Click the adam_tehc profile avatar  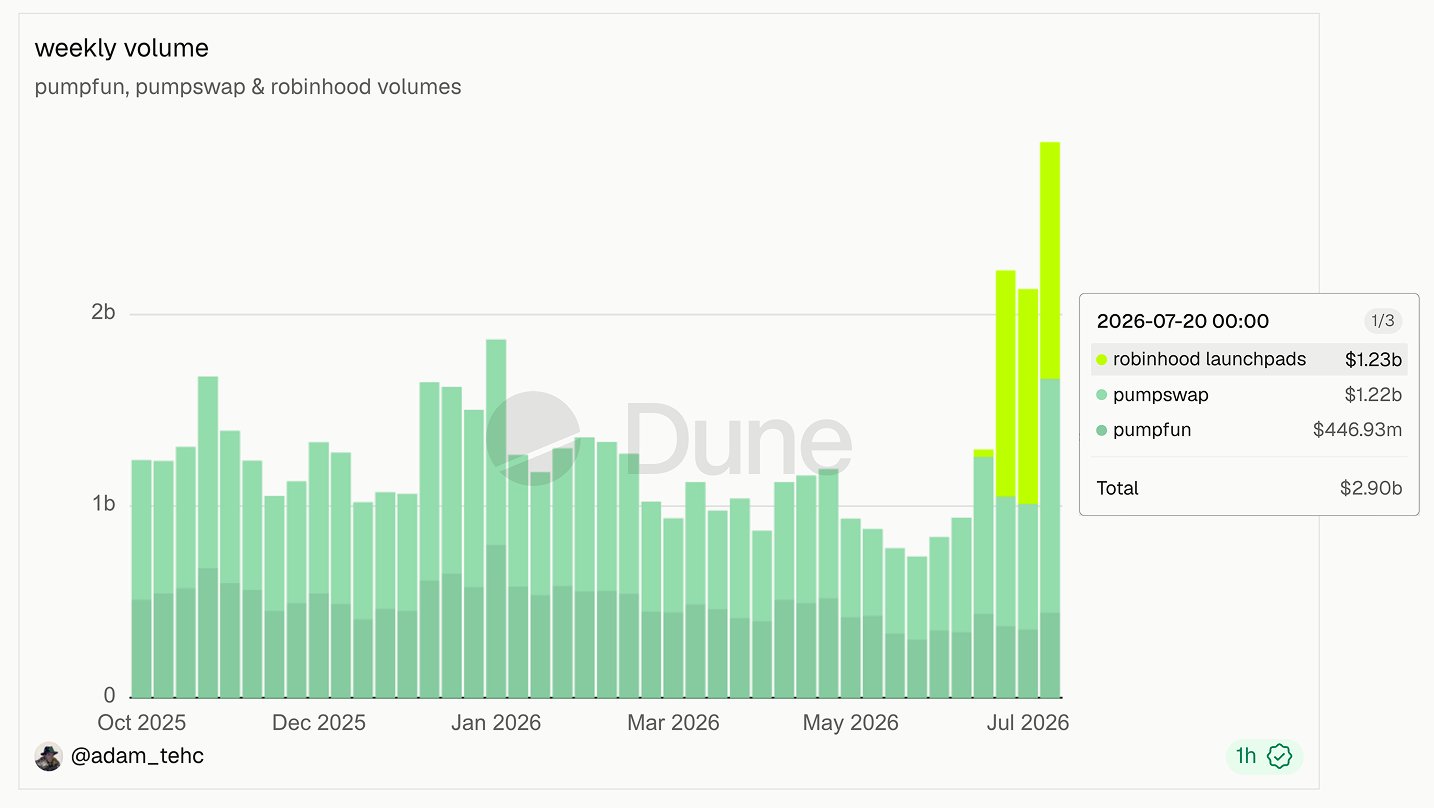coord(48,756)
